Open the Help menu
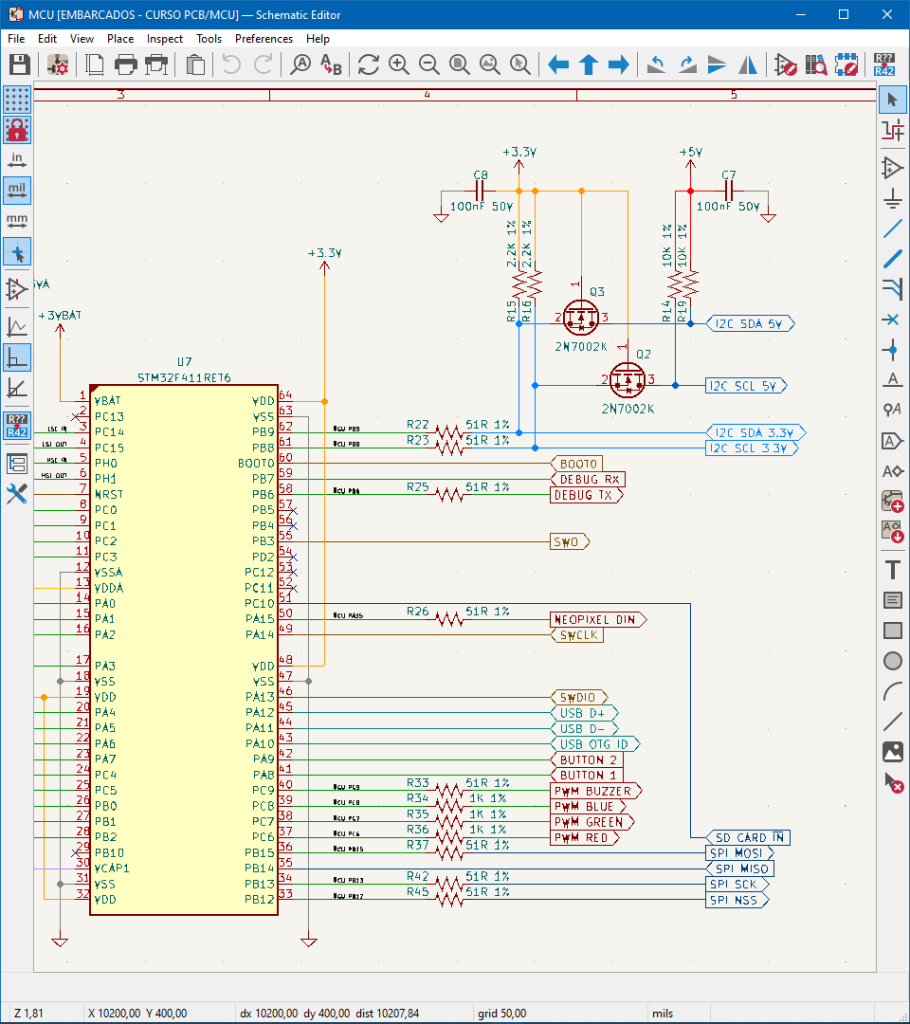Image resolution: width=910 pixels, height=1024 pixels. [318, 39]
